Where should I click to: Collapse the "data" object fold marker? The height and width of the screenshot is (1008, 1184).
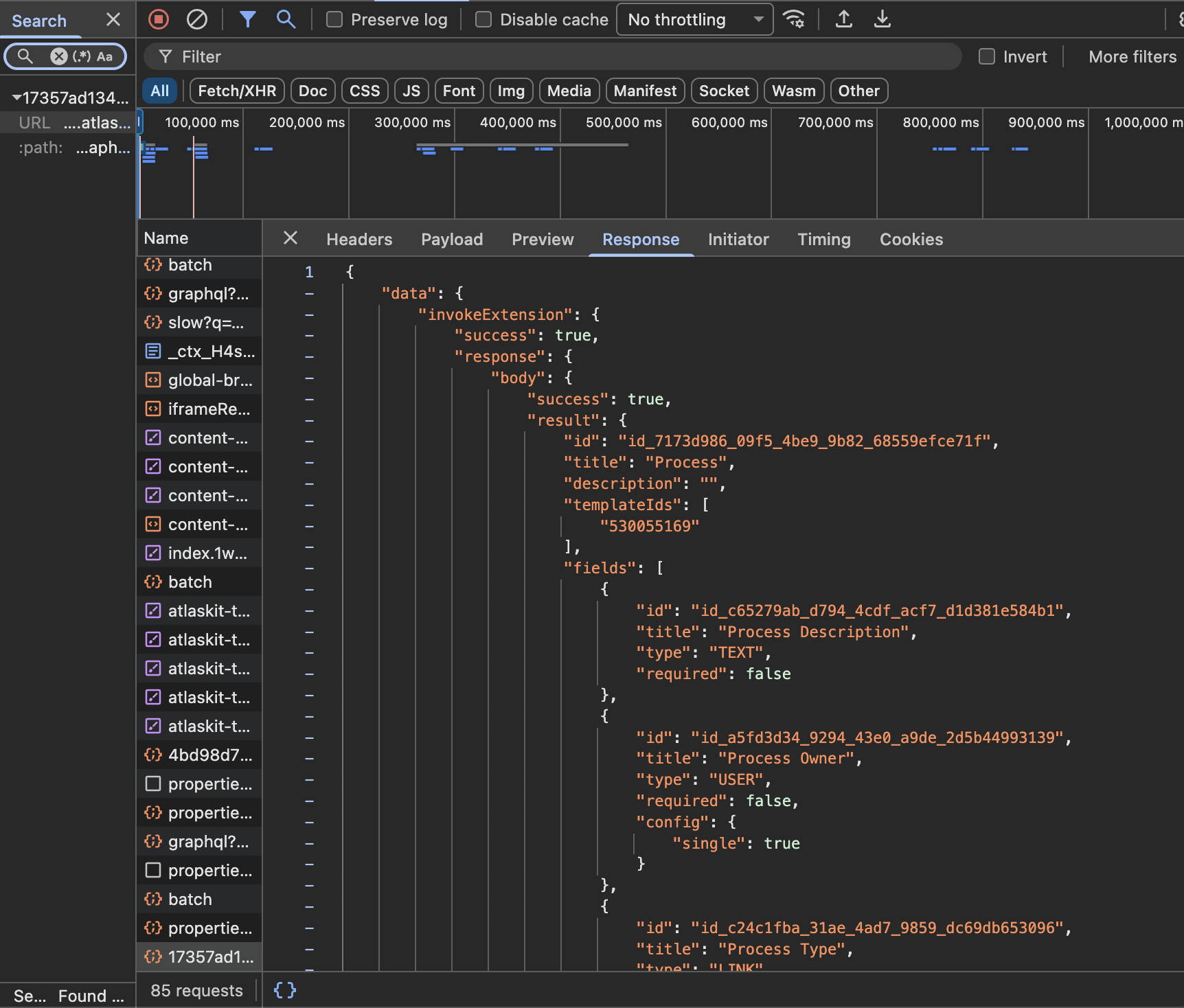310,293
